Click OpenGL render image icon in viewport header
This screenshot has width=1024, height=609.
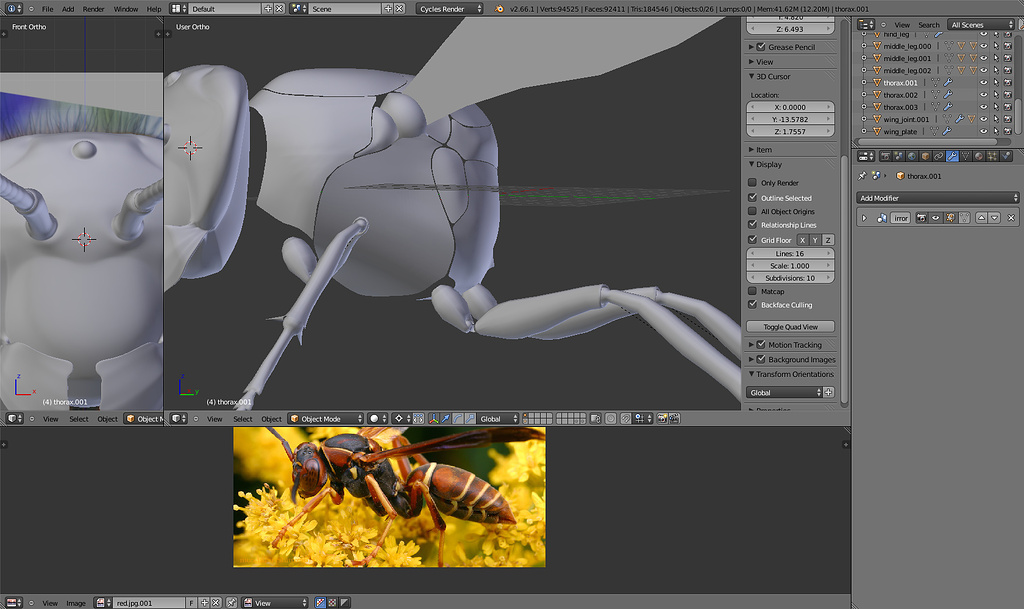[x=661, y=418]
